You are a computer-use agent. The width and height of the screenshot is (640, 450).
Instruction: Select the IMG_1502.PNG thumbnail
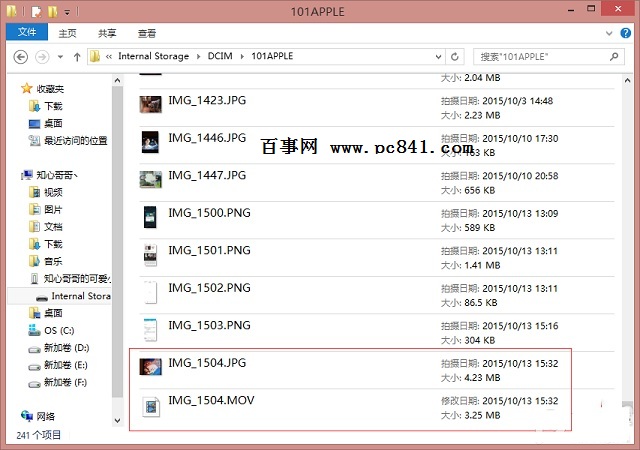coord(150,292)
